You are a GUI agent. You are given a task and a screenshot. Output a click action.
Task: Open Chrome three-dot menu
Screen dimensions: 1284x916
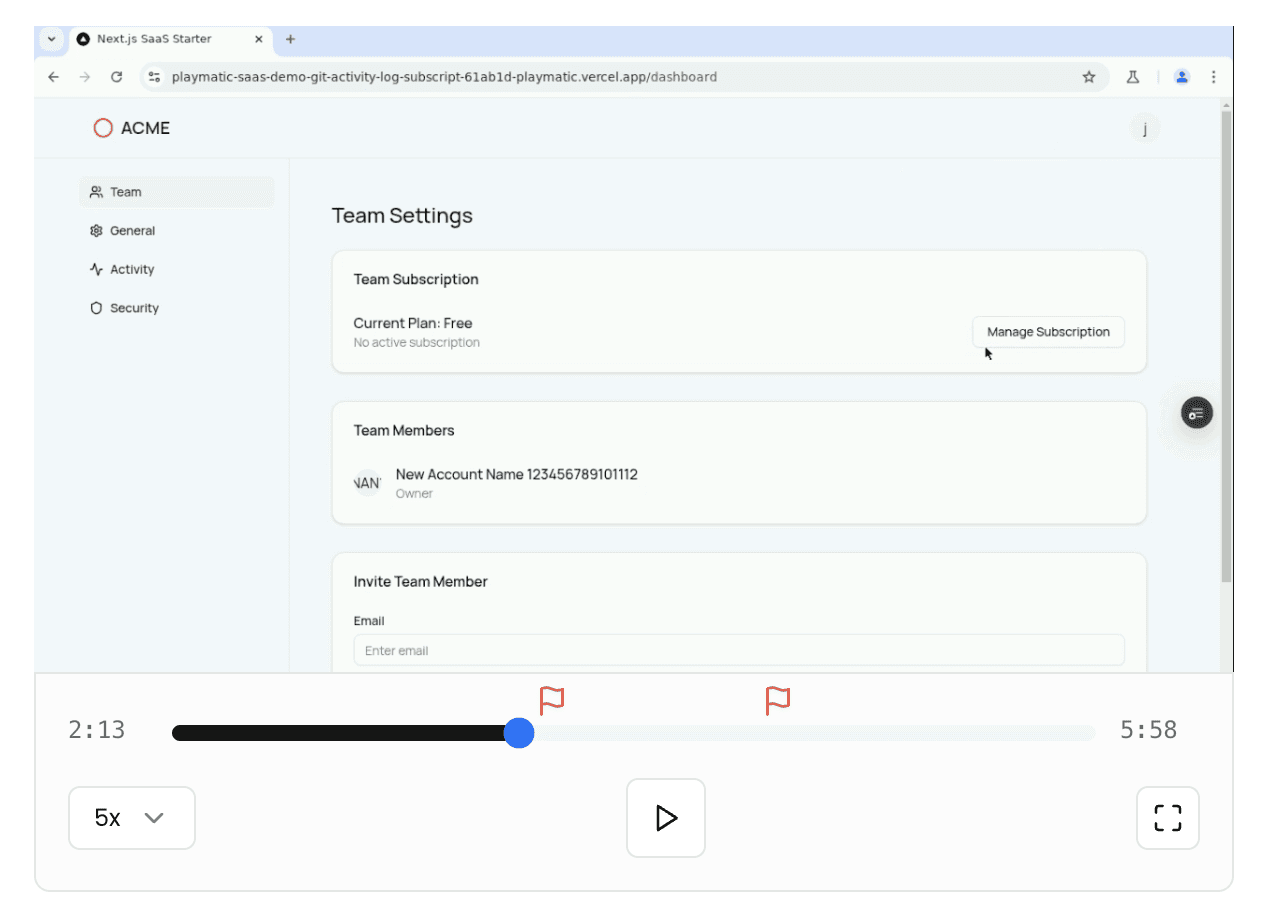[1213, 77]
